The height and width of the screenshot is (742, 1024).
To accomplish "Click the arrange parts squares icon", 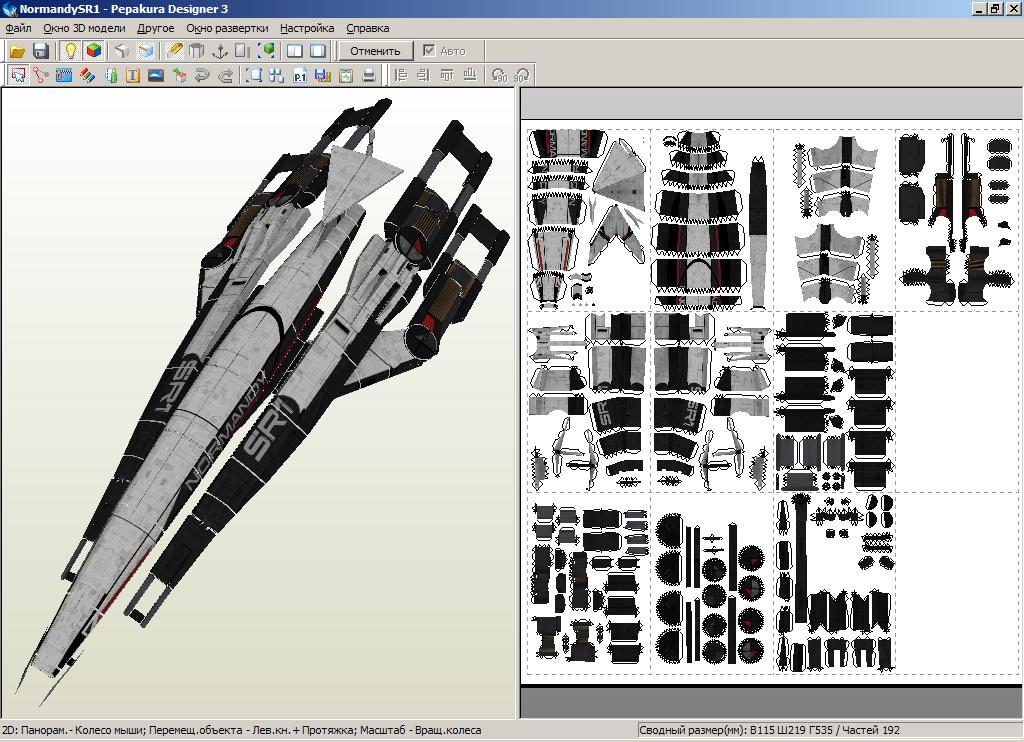I will pos(276,75).
